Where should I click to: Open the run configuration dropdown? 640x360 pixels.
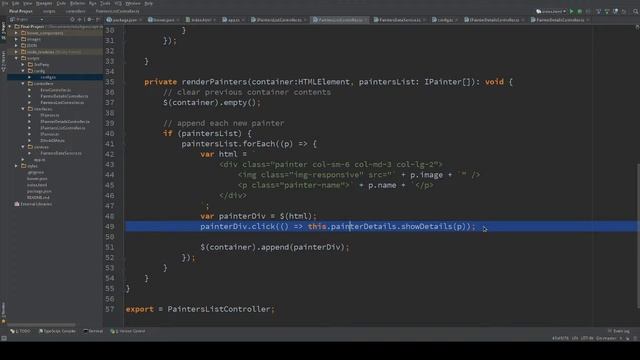point(551,11)
